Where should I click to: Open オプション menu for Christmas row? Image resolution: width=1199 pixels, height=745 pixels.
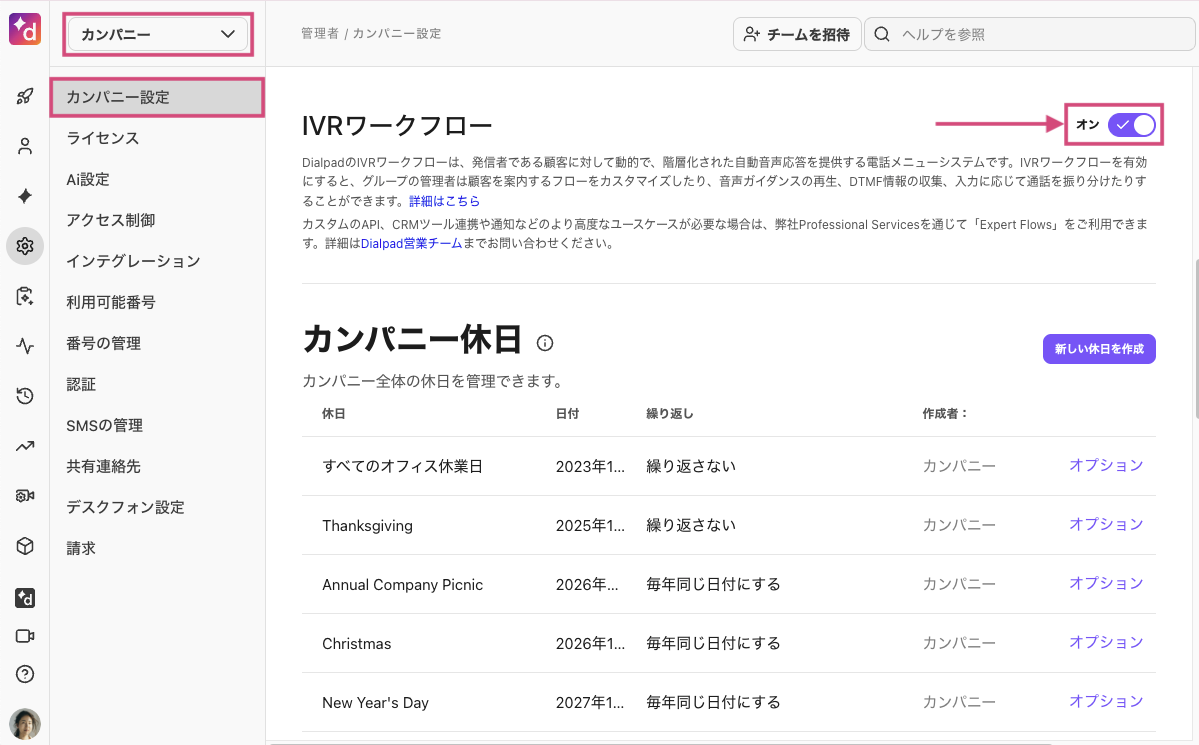click(1105, 642)
